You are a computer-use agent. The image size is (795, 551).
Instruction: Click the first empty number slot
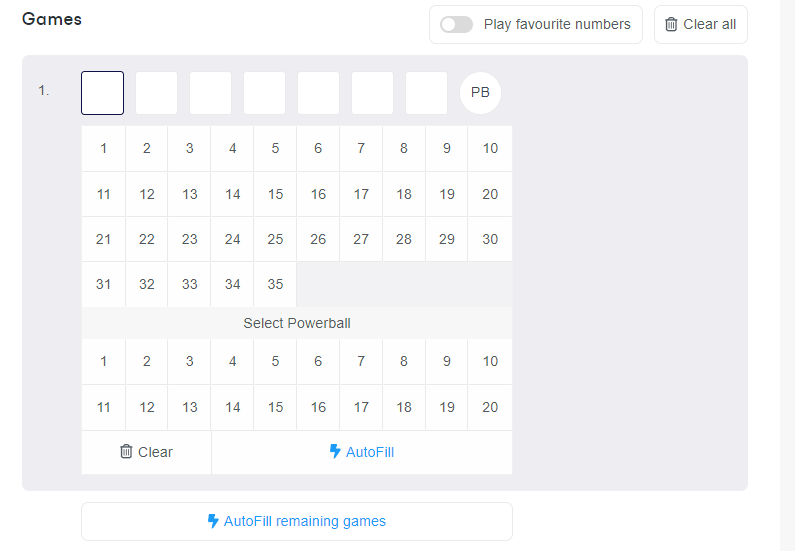click(x=103, y=93)
